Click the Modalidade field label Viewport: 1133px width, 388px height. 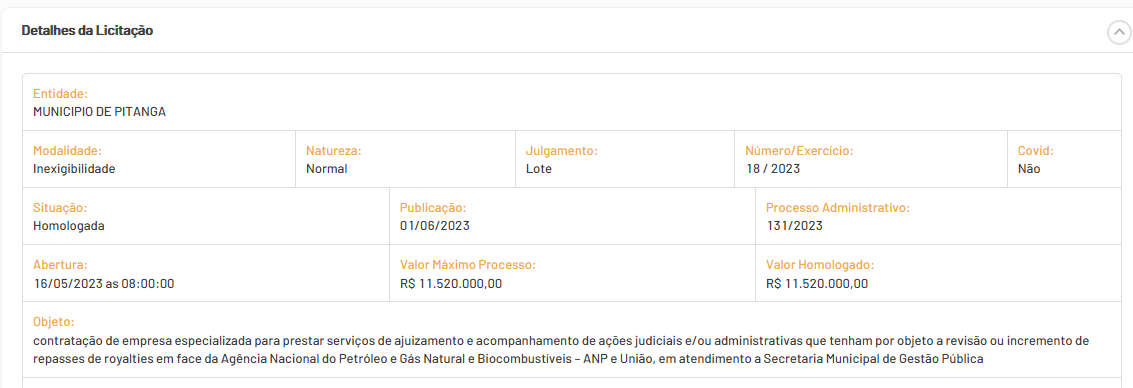tap(67, 151)
